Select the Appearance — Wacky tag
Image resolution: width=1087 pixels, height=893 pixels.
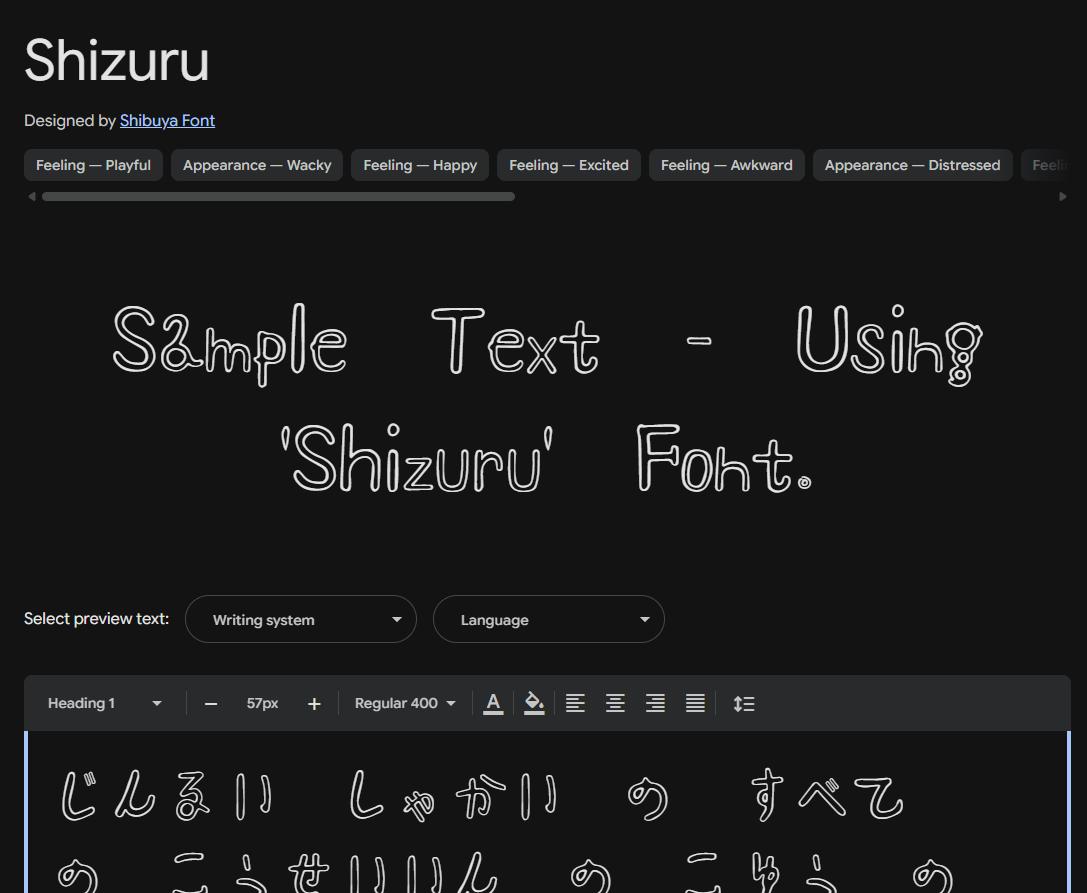[257, 165]
